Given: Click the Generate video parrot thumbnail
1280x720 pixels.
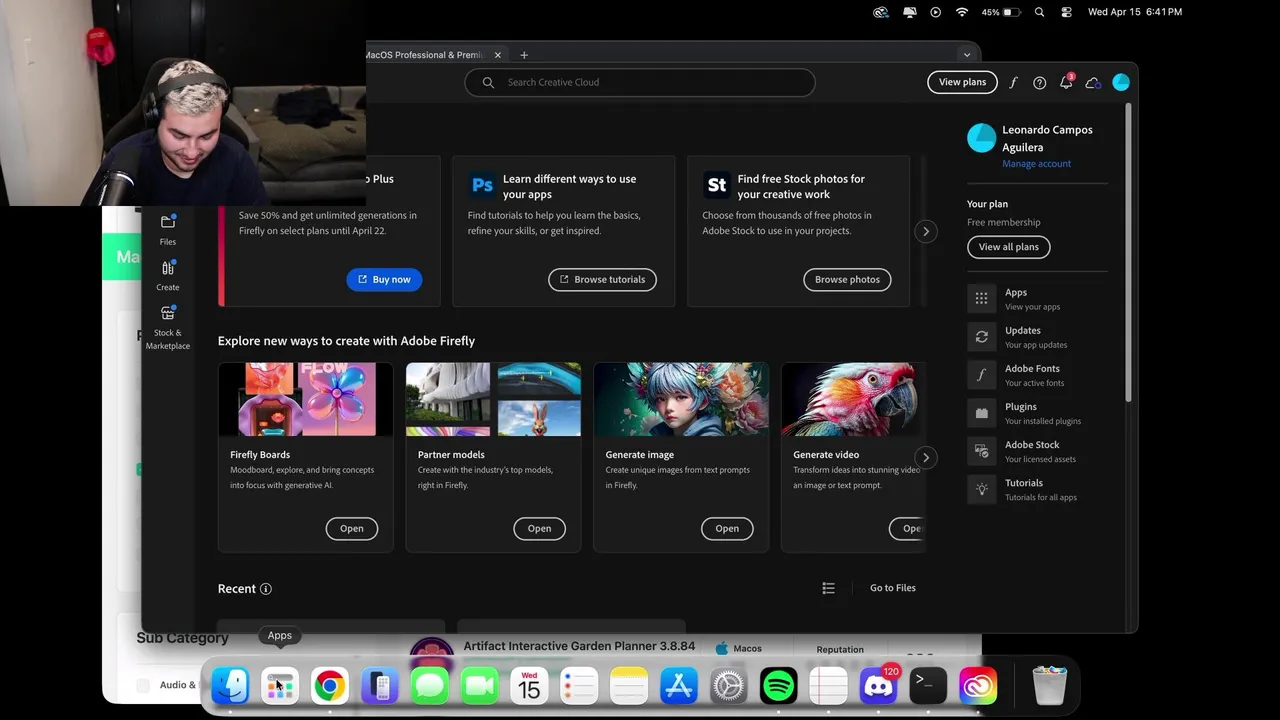Looking at the screenshot, I should [x=853, y=400].
